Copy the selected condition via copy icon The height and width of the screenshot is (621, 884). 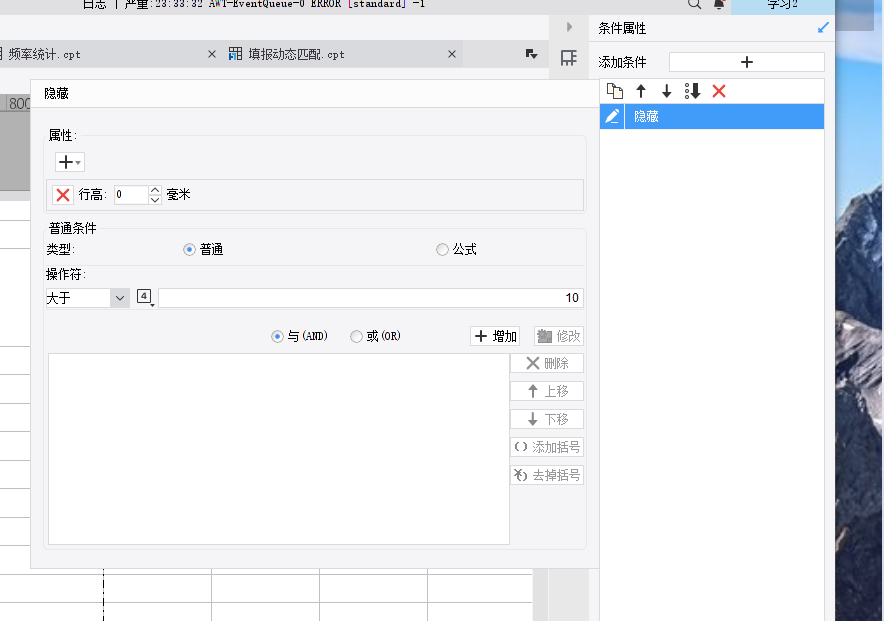pyautogui.click(x=615, y=91)
